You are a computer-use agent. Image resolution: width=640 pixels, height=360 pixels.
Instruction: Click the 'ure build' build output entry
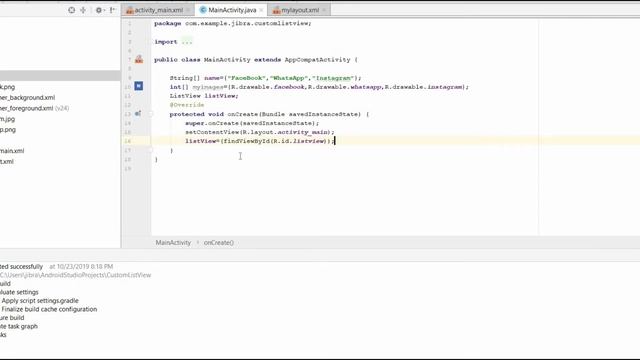pyautogui.click(x=12, y=318)
